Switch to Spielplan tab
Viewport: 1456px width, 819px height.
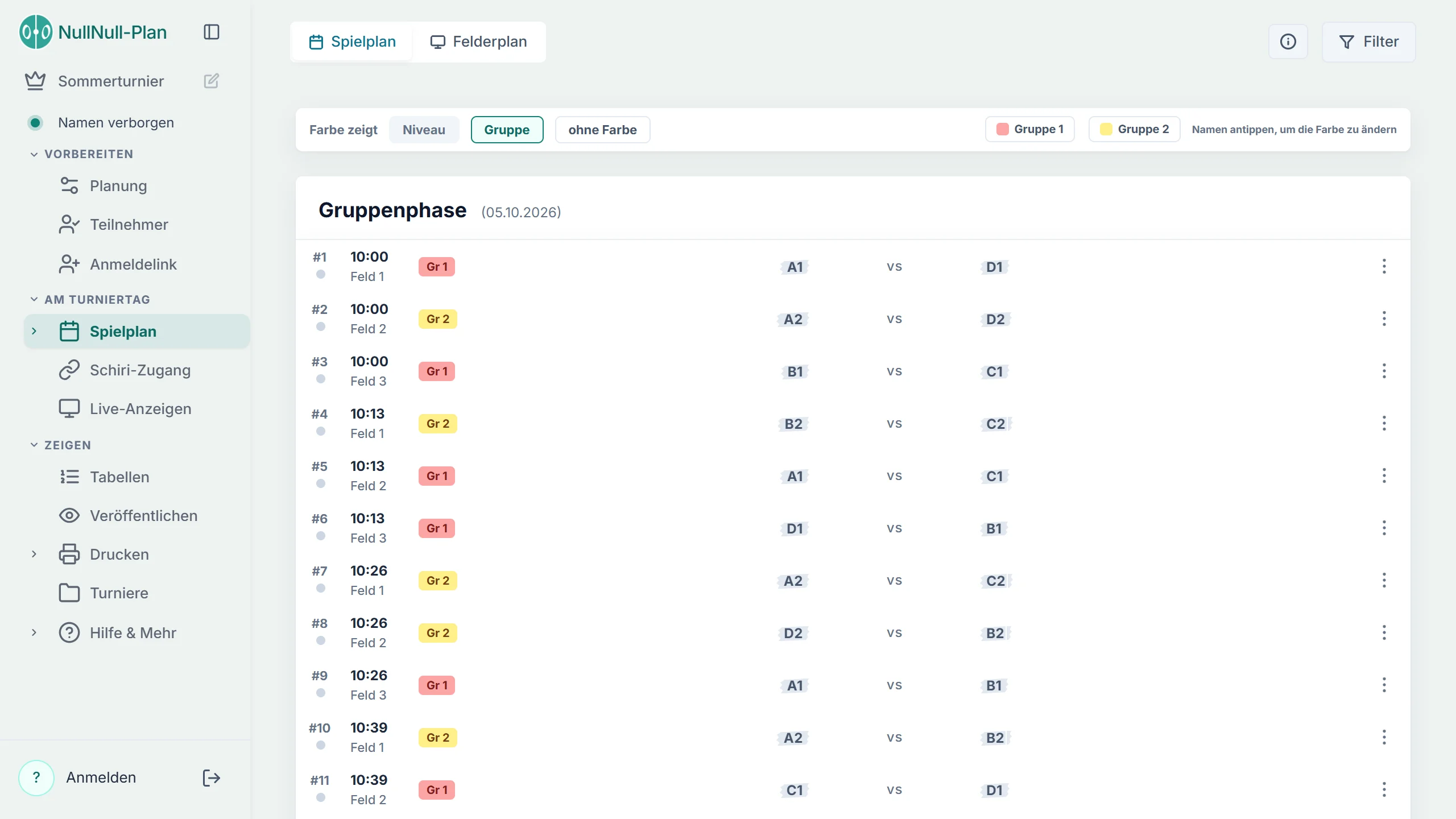coord(352,42)
